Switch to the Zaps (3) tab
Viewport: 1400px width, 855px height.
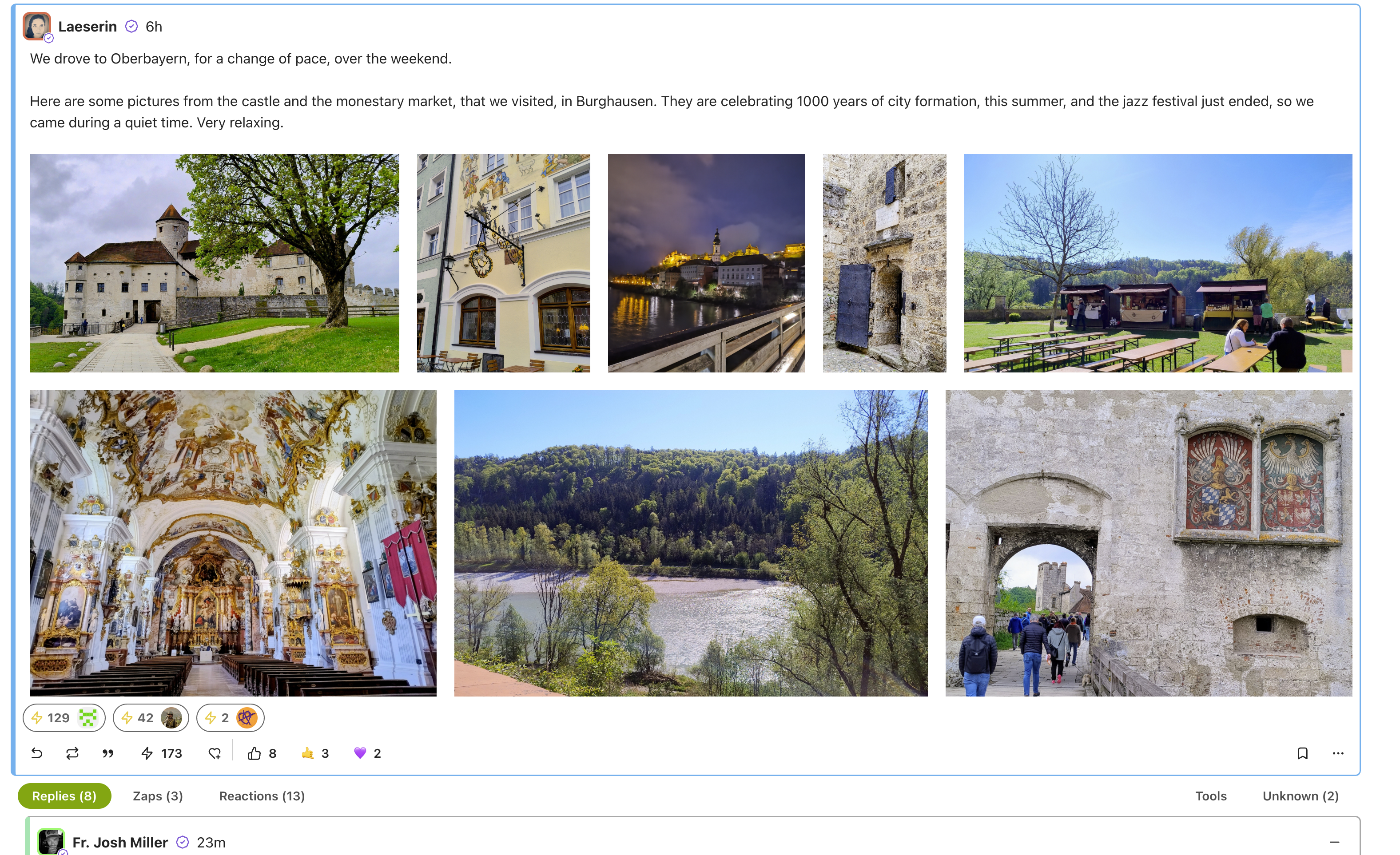(158, 796)
